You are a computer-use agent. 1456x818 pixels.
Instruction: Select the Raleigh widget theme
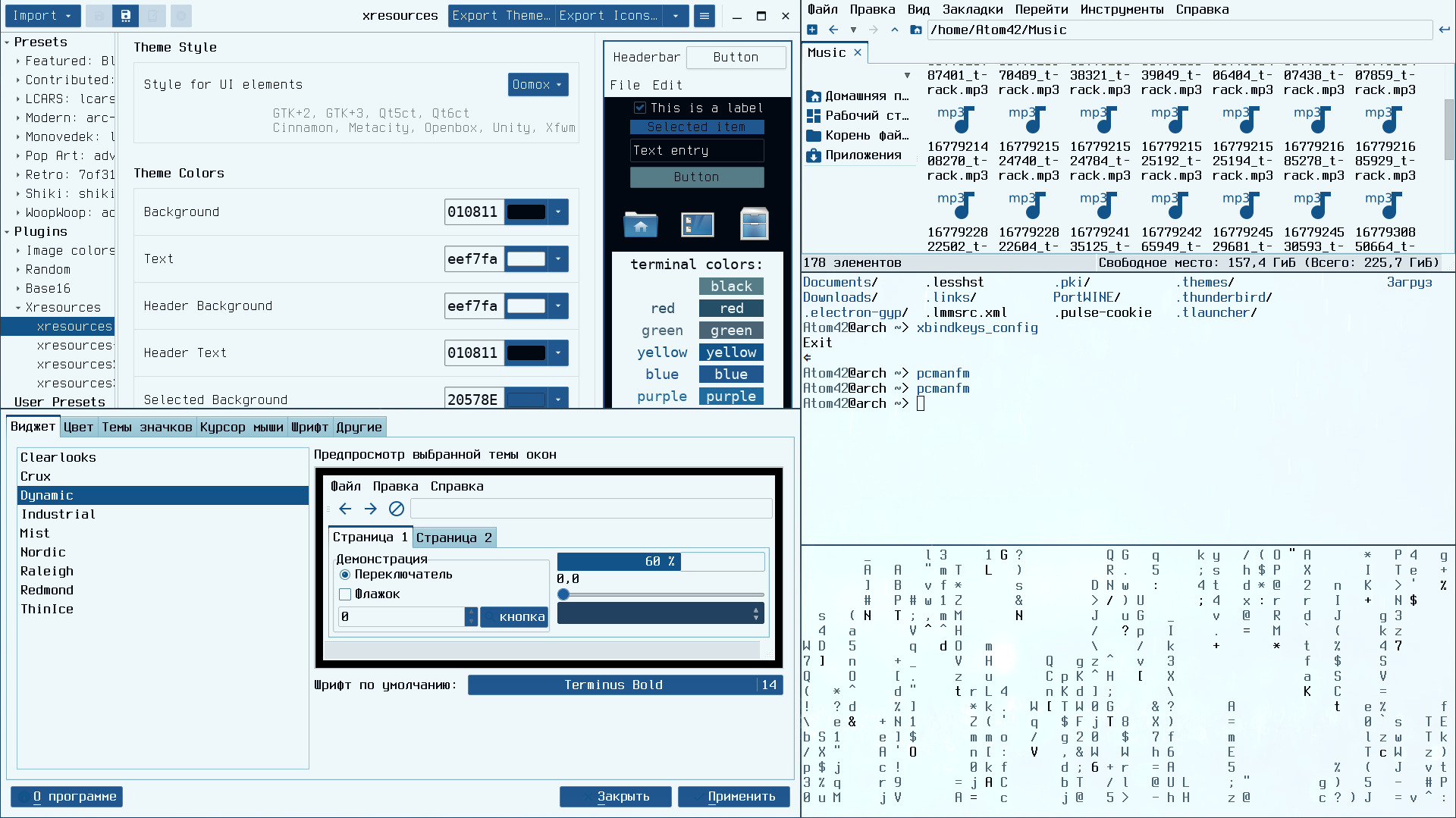pyautogui.click(x=162, y=572)
